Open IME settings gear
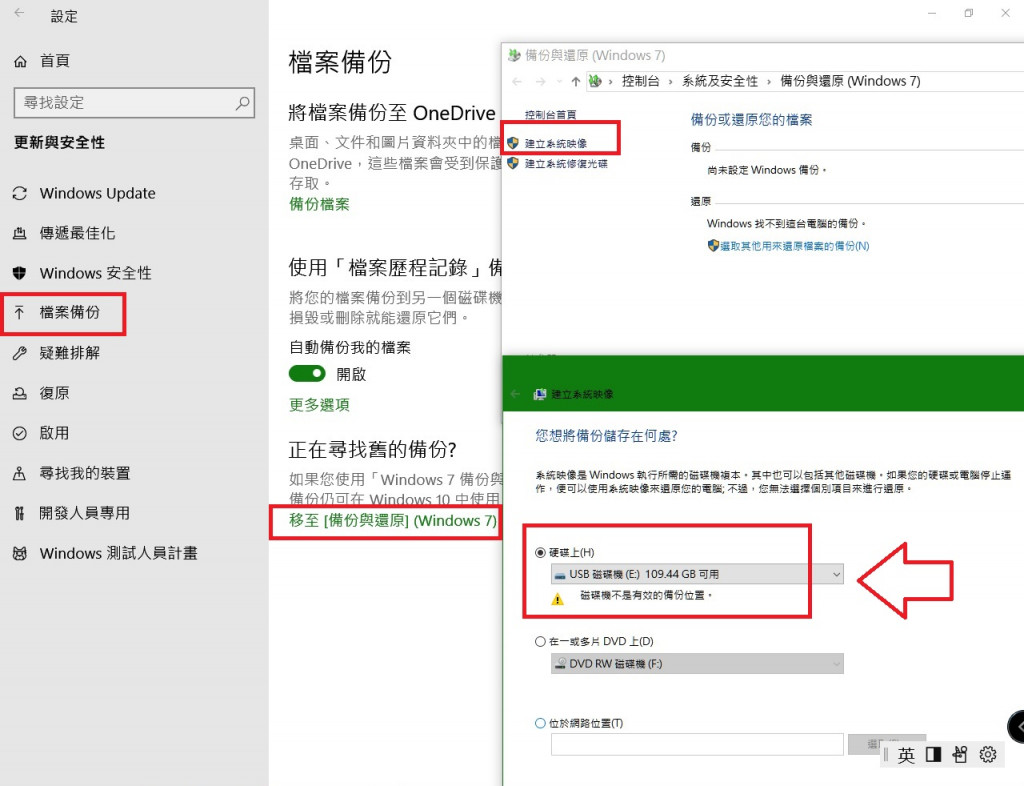 pyautogui.click(x=987, y=755)
